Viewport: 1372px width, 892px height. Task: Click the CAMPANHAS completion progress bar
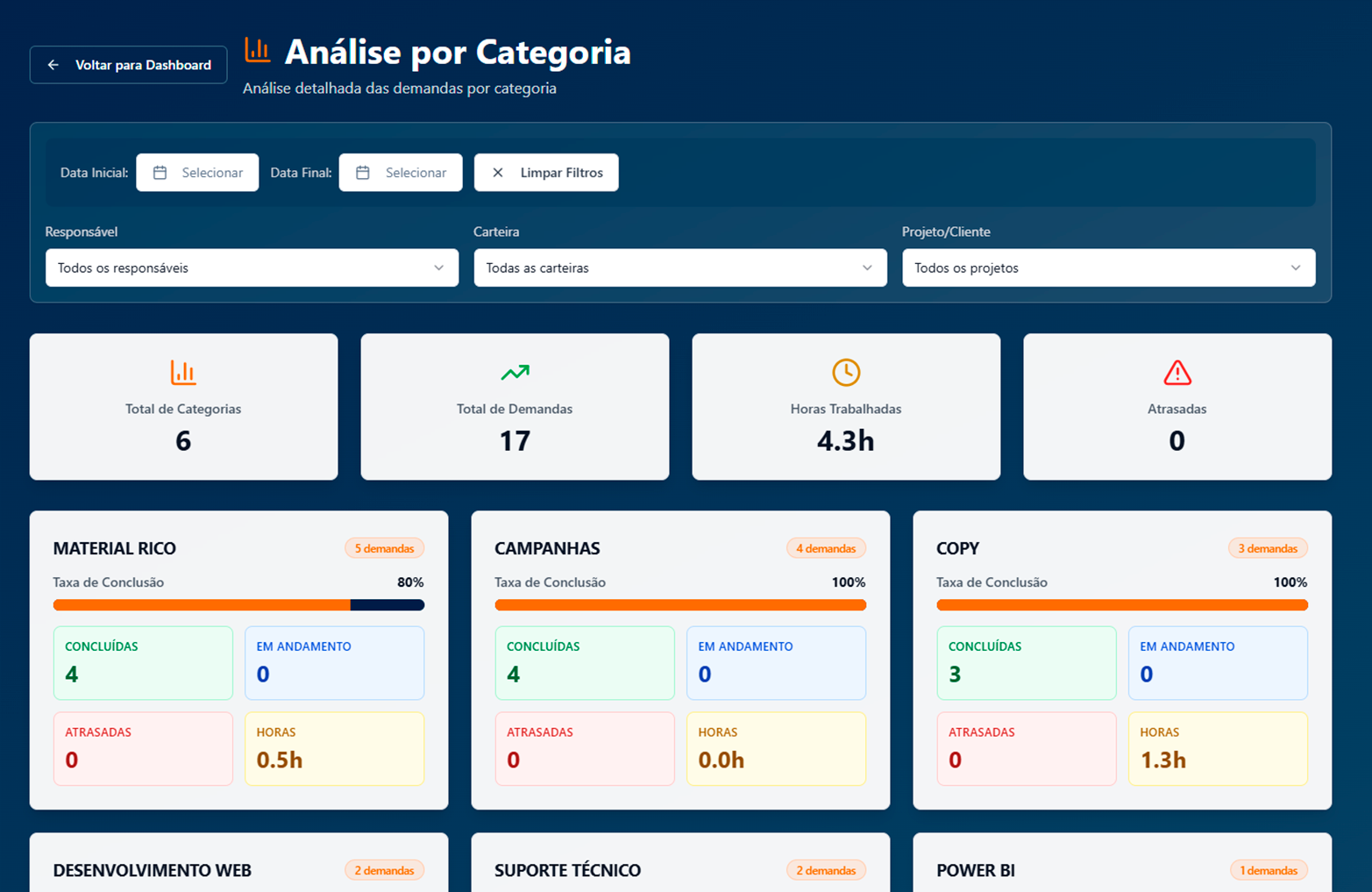click(680, 605)
